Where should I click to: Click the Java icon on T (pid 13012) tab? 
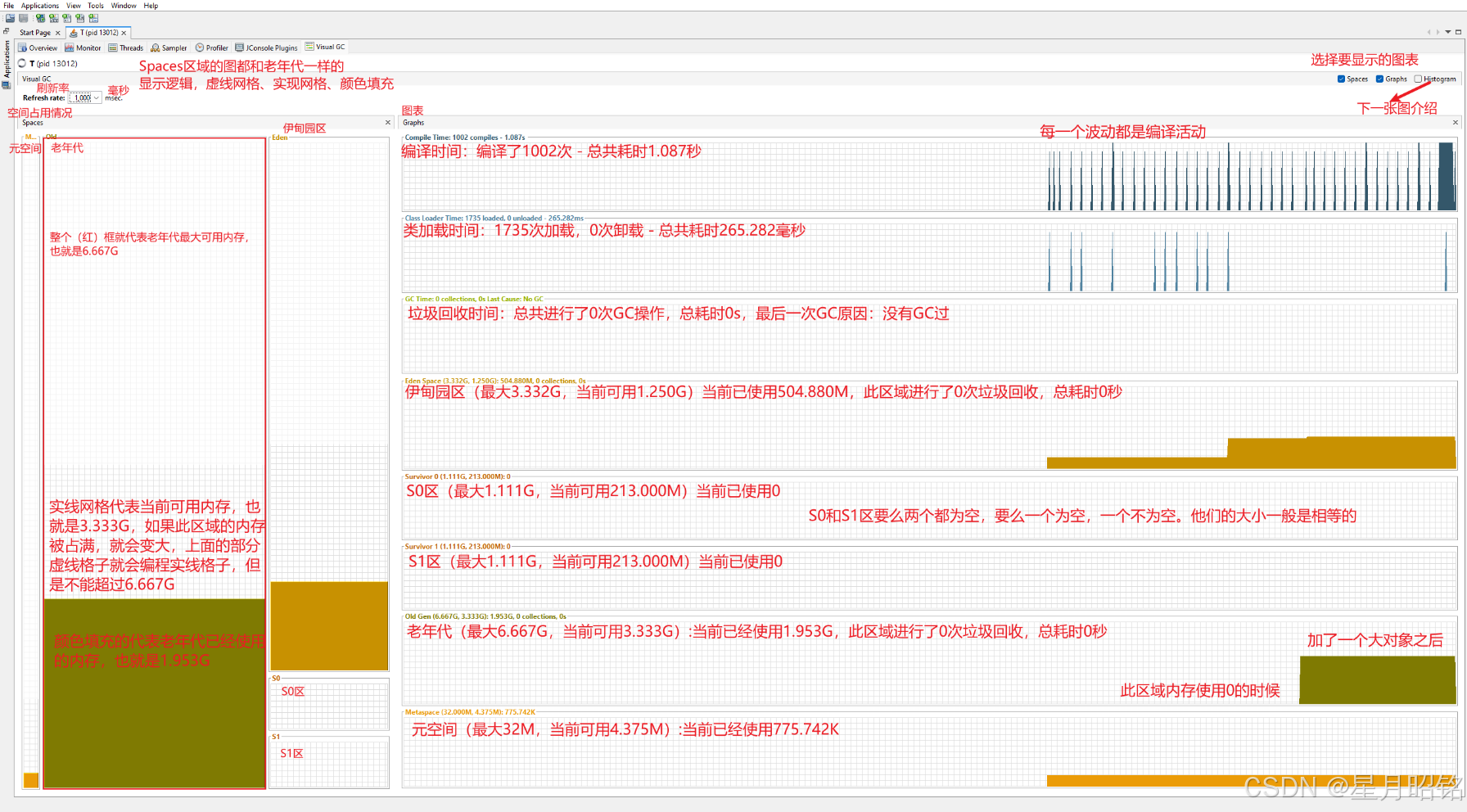[x=74, y=33]
